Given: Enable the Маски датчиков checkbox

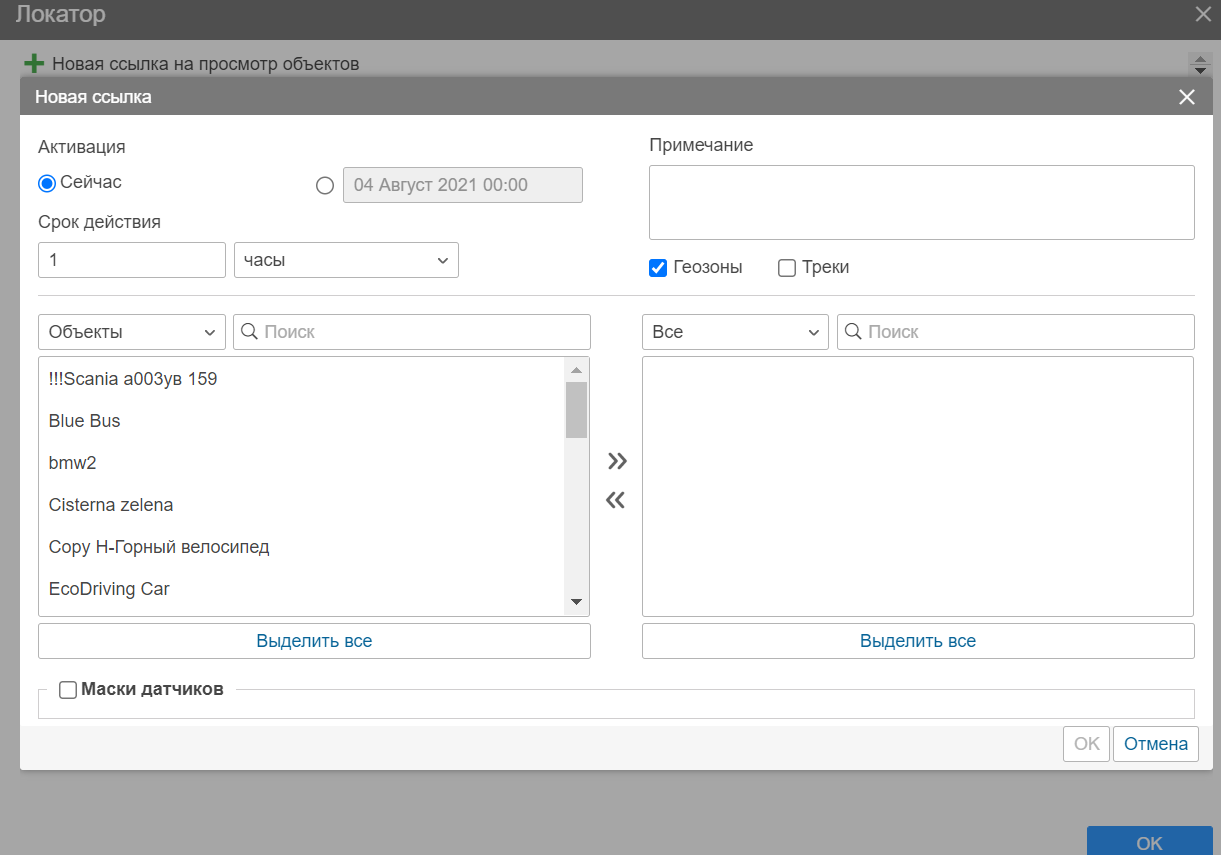Looking at the screenshot, I should point(68,689).
